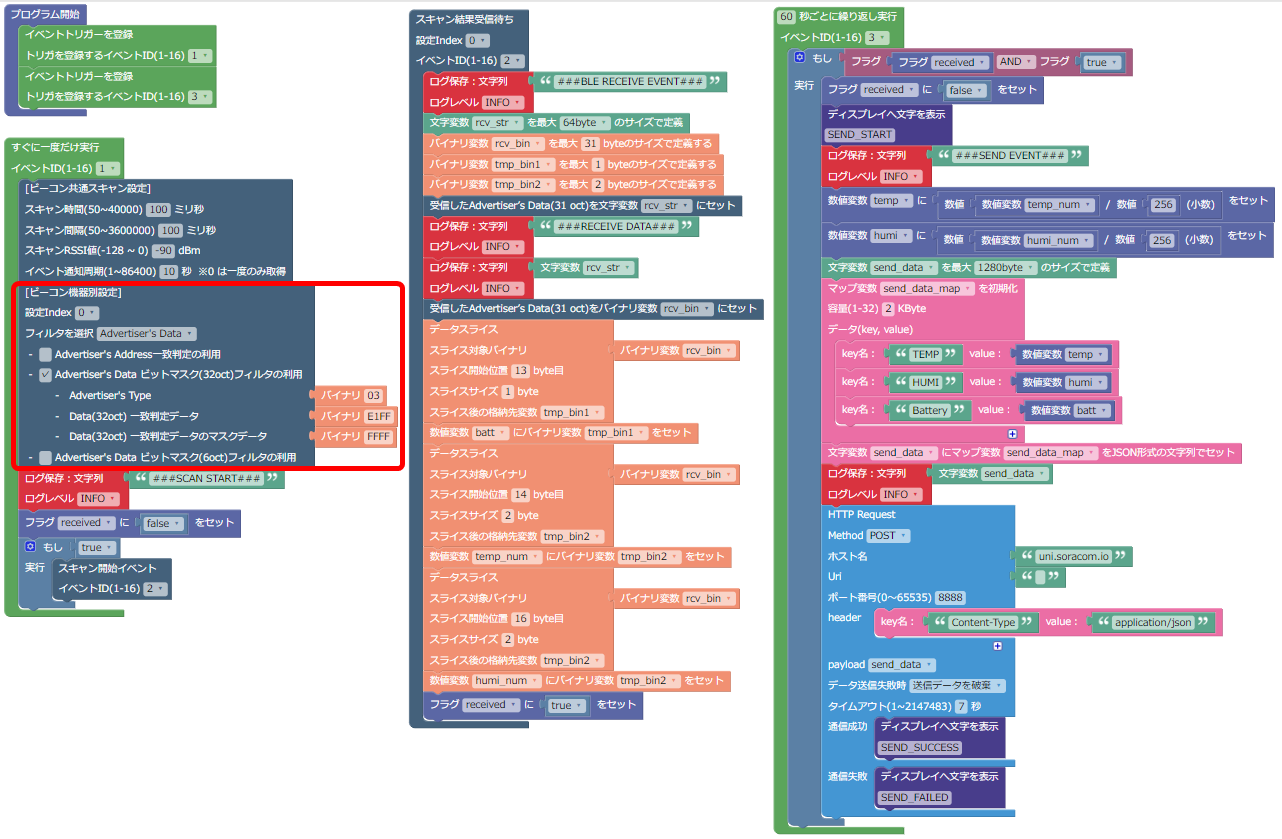Screen dimensions: 1282x839
Task: Edit 256 divisor in temp calculation
Action: coord(1161,204)
